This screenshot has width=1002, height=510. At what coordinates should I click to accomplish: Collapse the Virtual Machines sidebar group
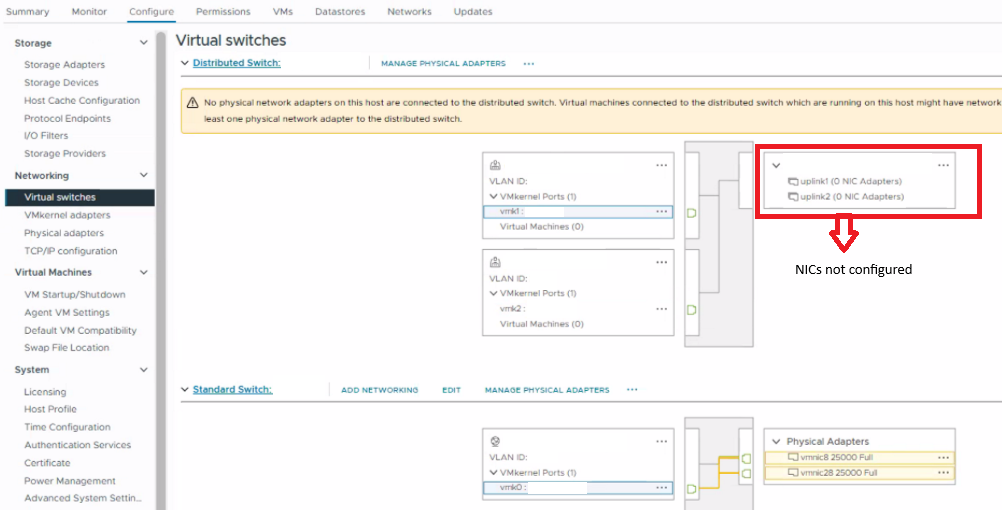pos(144,272)
